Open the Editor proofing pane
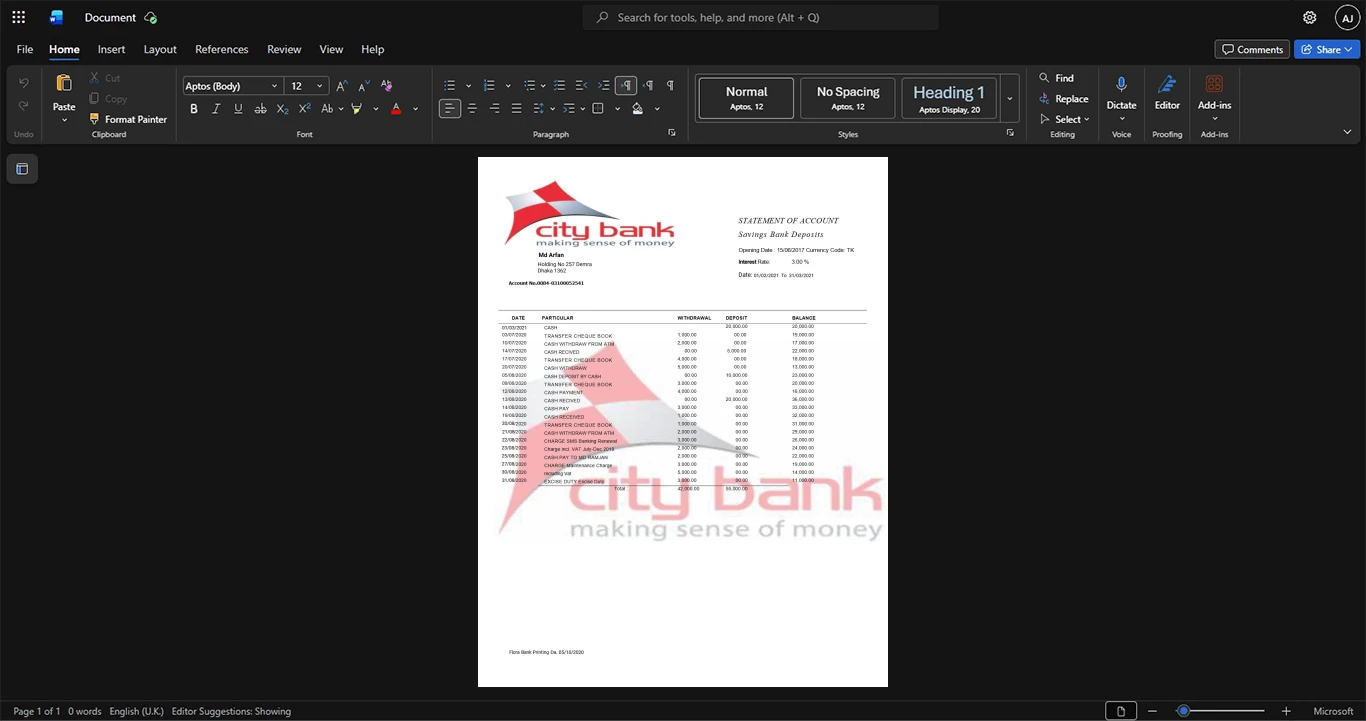The width and height of the screenshot is (1366, 721). 1167,93
